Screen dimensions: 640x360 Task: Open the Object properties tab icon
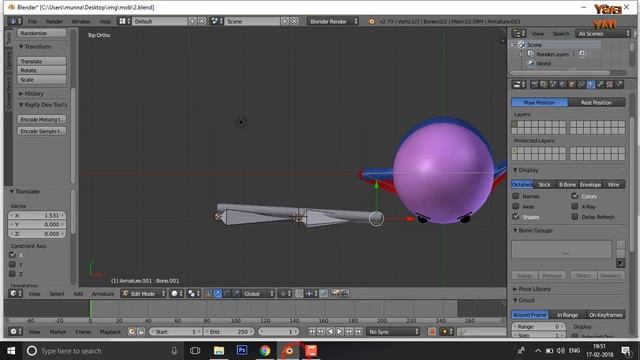pos(572,84)
